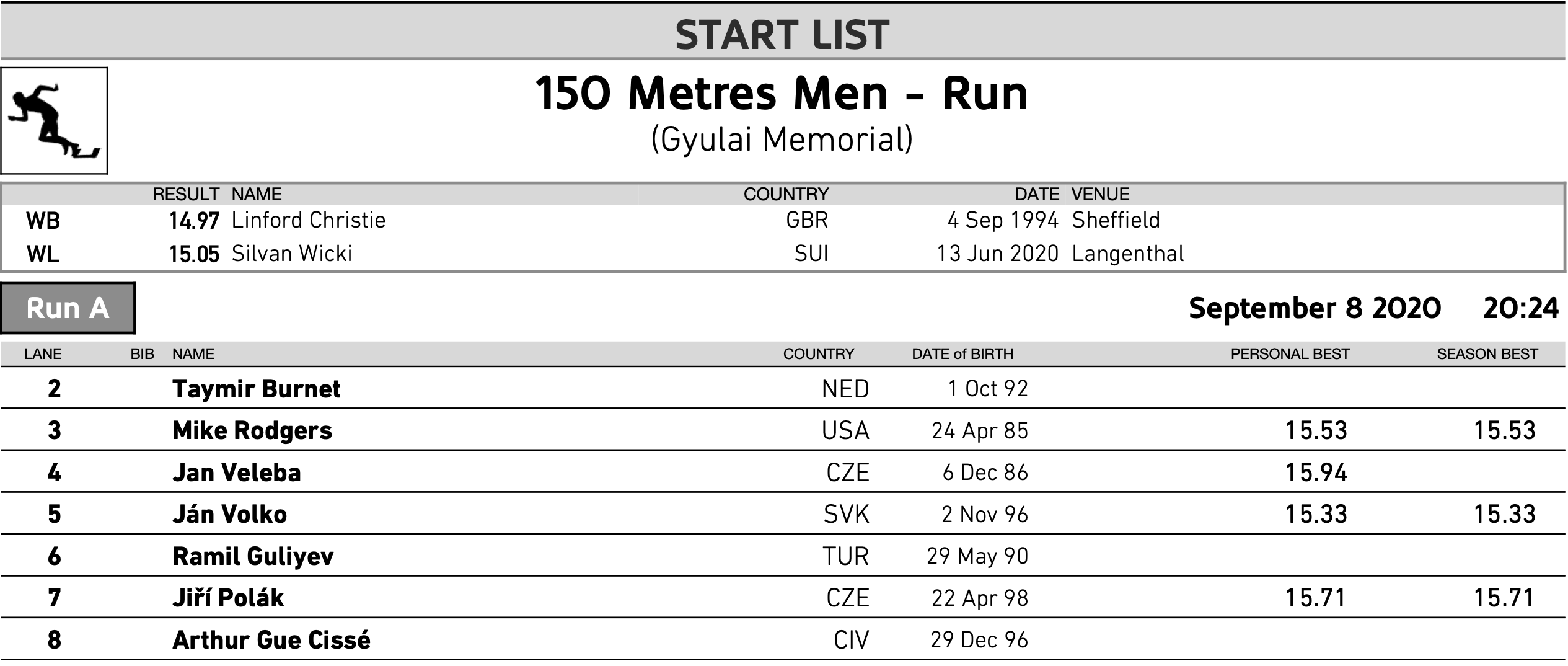Screen dimensions: 1568x666
Task: Select athlete Mike Rodgers
Action: tap(252, 430)
